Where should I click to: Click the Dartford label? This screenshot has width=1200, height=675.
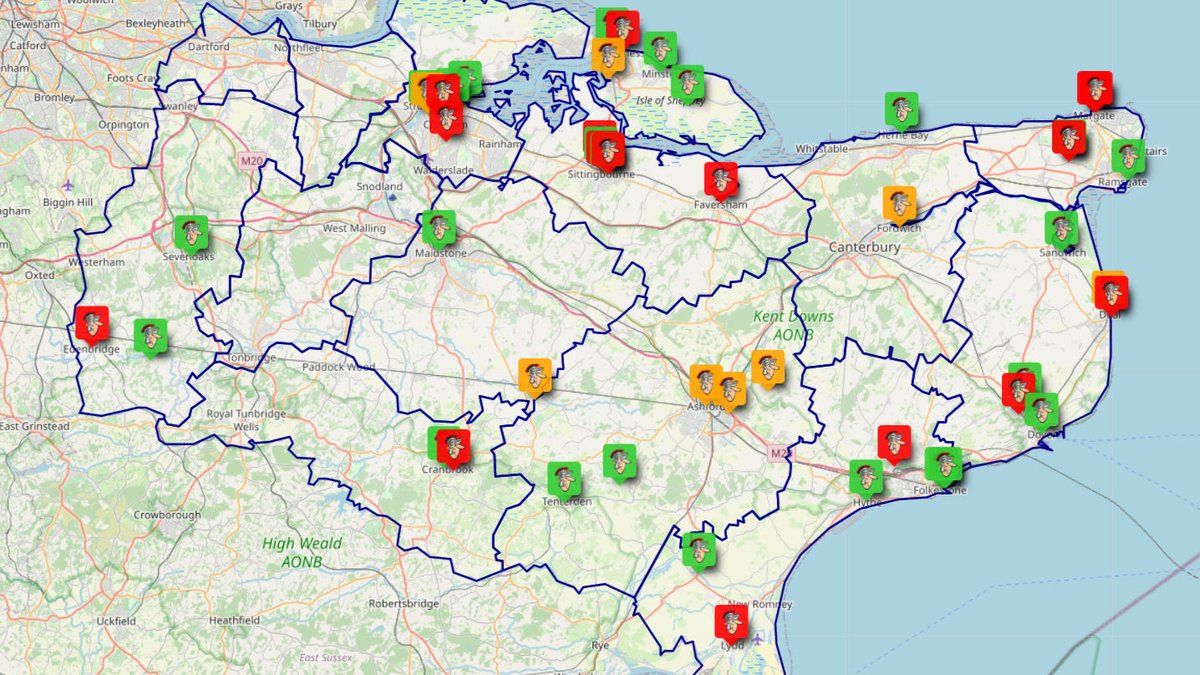[x=209, y=46]
